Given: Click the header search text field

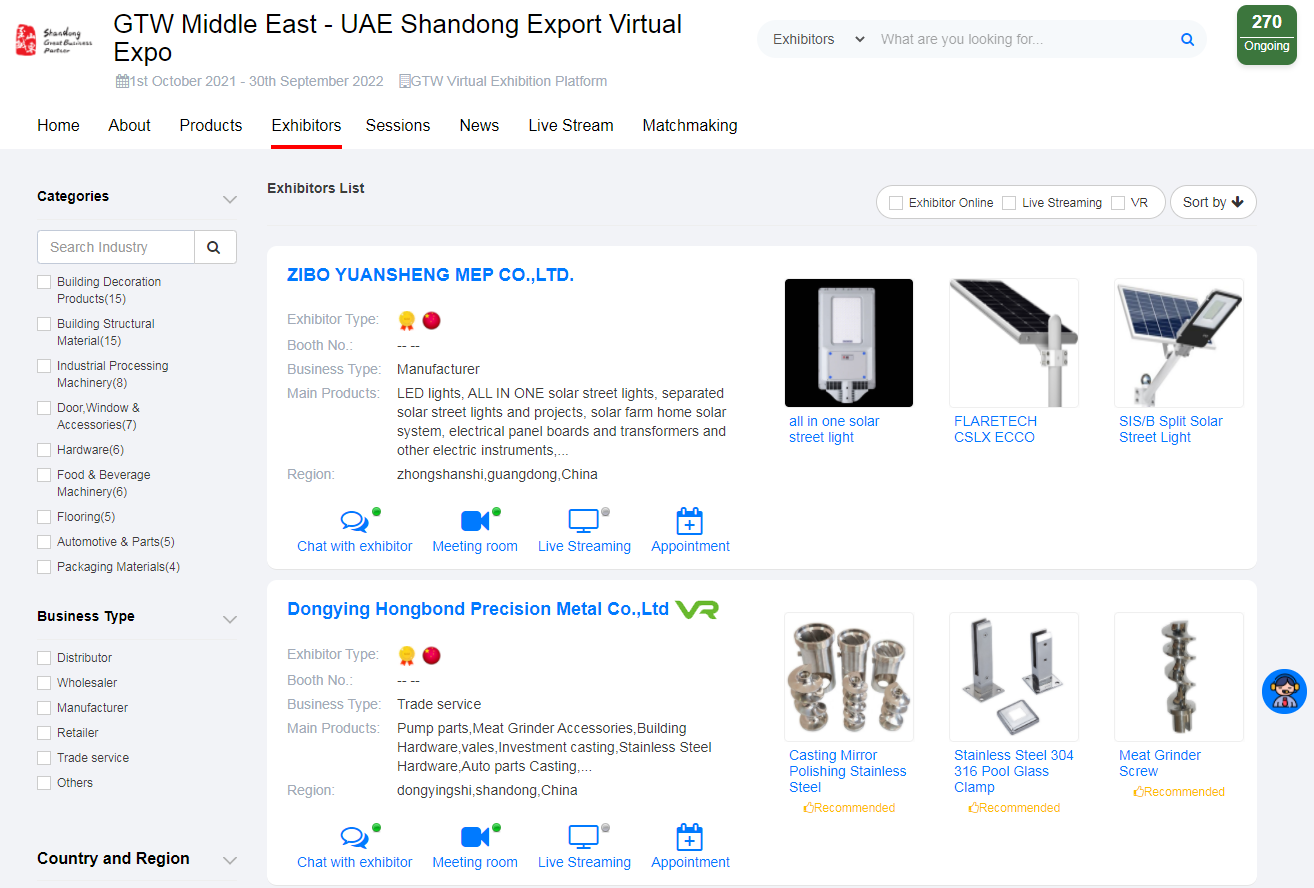Looking at the screenshot, I should (1022, 40).
